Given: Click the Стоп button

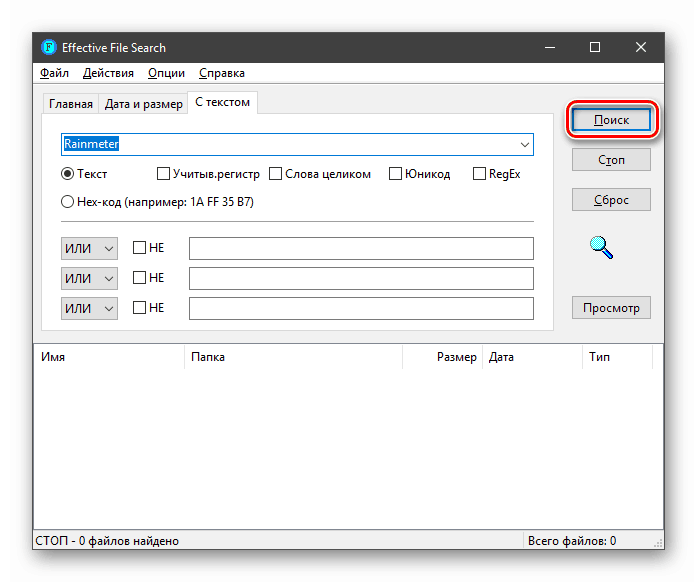Looking at the screenshot, I should pos(611,160).
